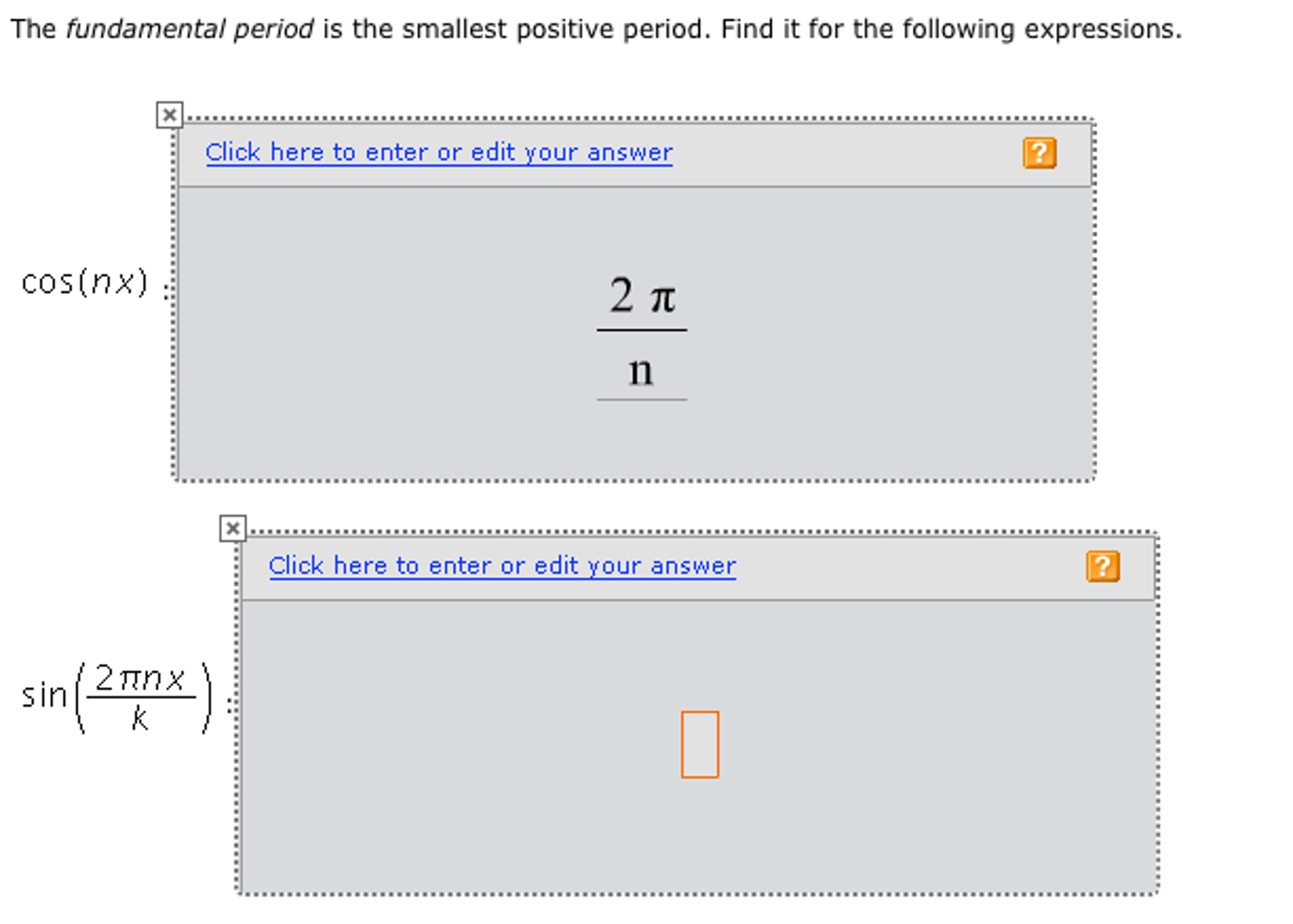Click the × to clear the cos(nx) answer
The width and height of the screenshot is (1293, 924).
[169, 115]
